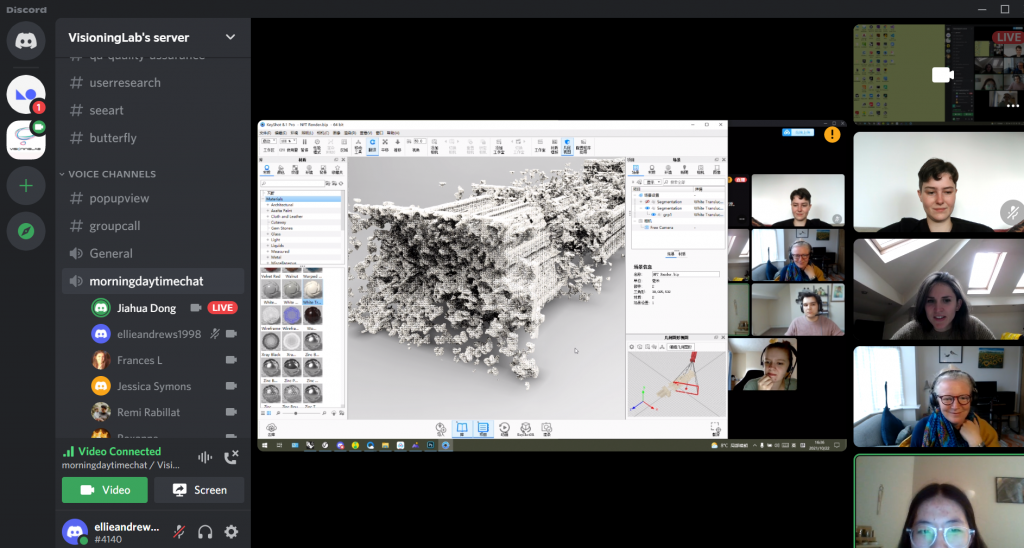Open User Settings gear icon

231,532
